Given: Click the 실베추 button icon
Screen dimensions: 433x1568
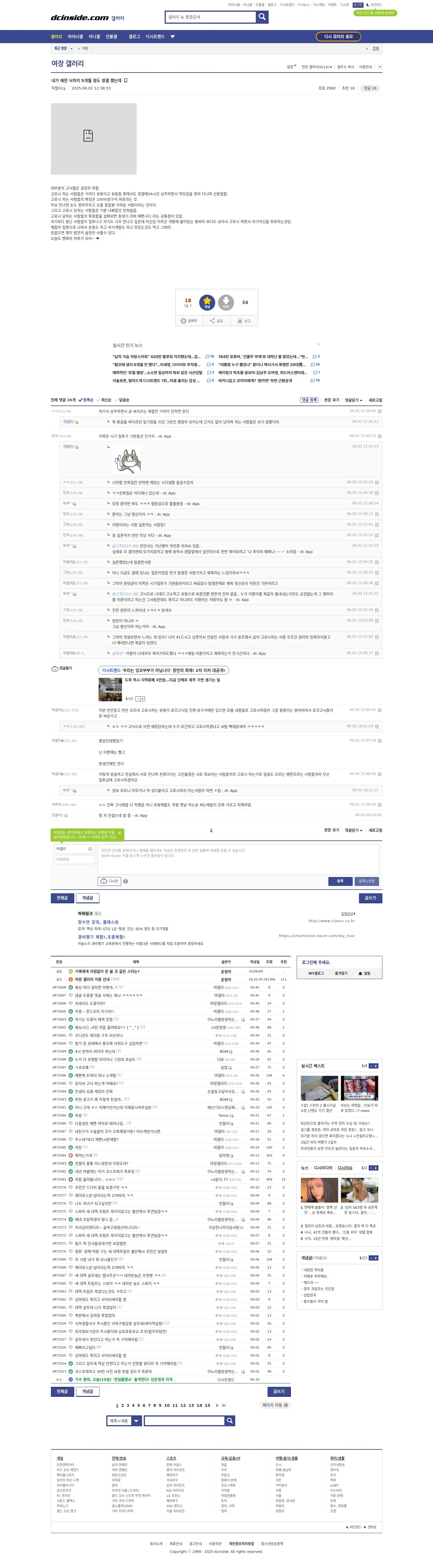Looking at the screenshot, I should coord(183,321).
